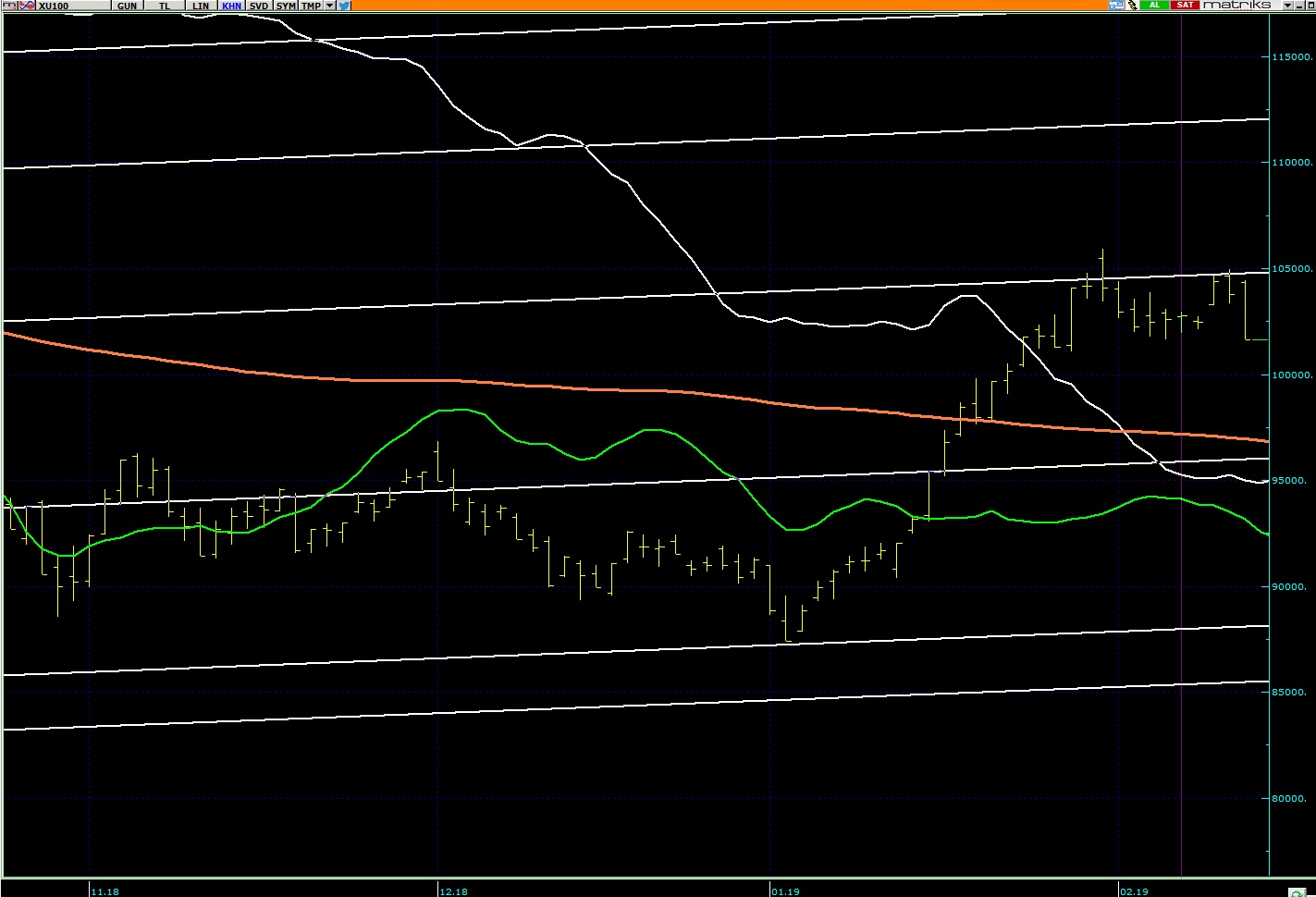Click the 01.19 date label on time axis
The width and height of the screenshot is (1316, 897).
coord(785,891)
